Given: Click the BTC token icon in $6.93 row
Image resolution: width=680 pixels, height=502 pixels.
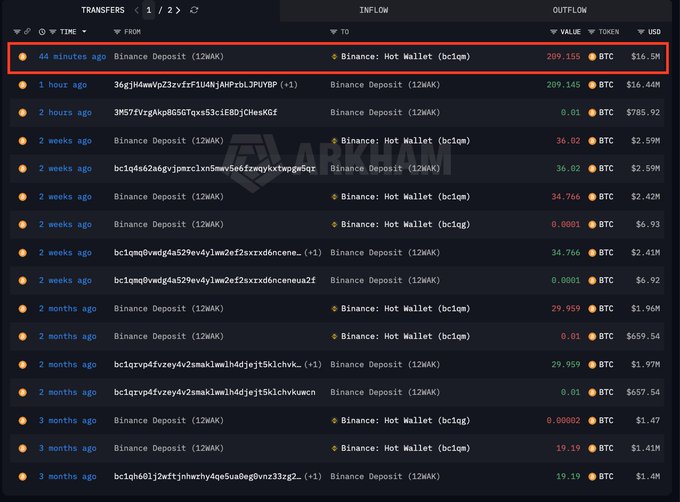Looking at the screenshot, I should point(592,224).
